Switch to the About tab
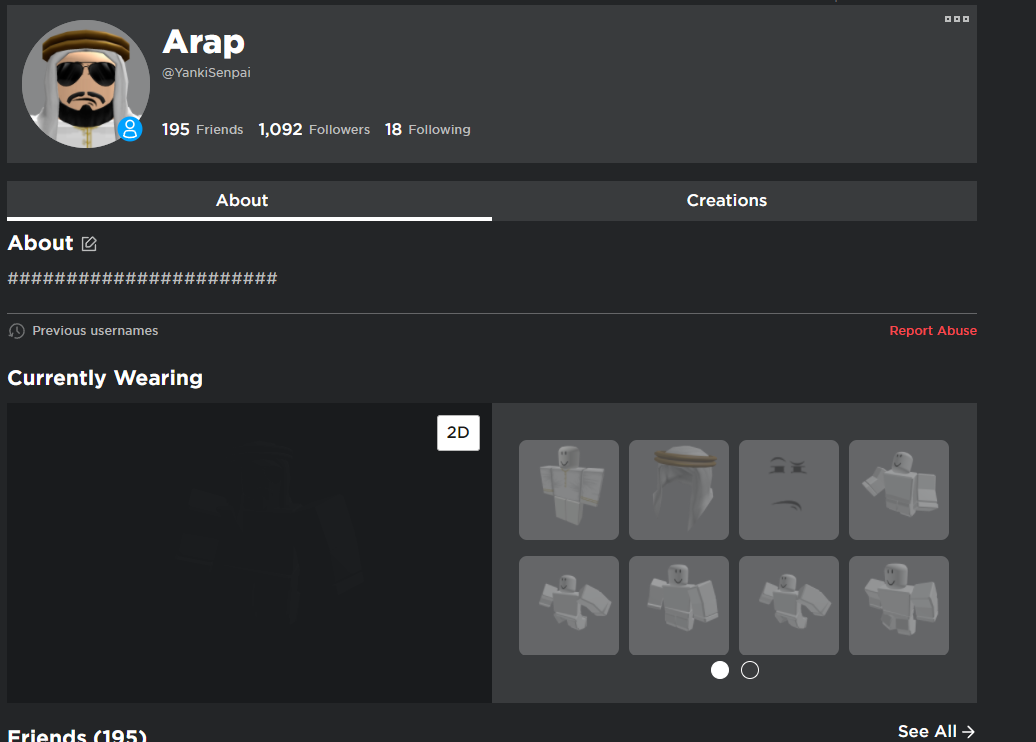 [x=249, y=201]
